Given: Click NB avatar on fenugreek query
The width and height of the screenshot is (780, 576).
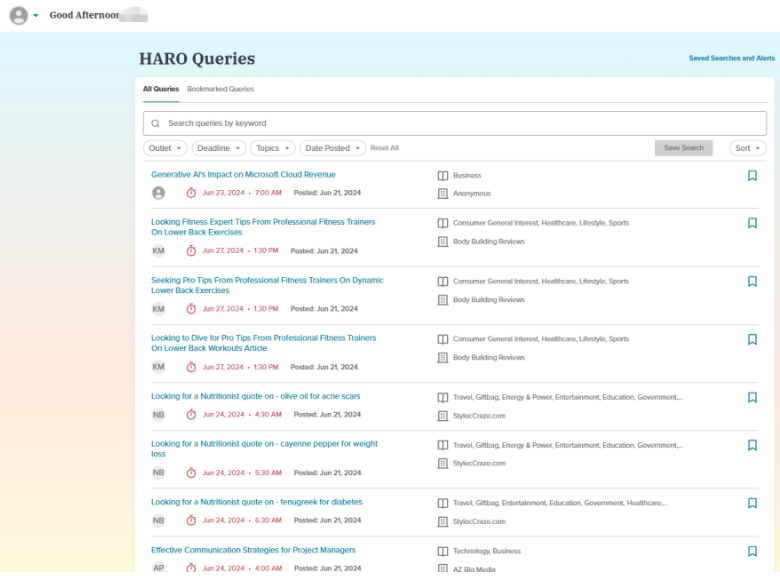Looking at the screenshot, I should tap(159, 521).
